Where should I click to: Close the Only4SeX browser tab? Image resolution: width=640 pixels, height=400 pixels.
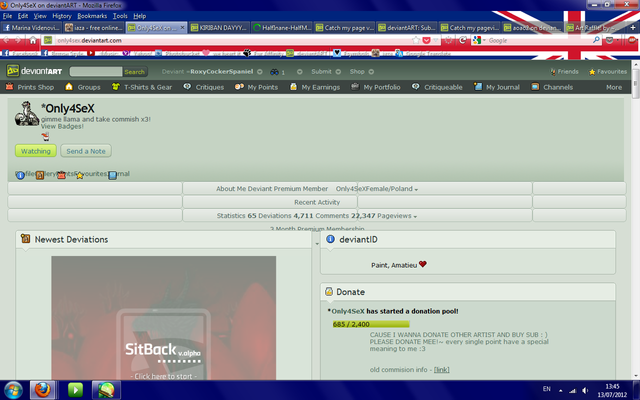[x=182, y=27]
